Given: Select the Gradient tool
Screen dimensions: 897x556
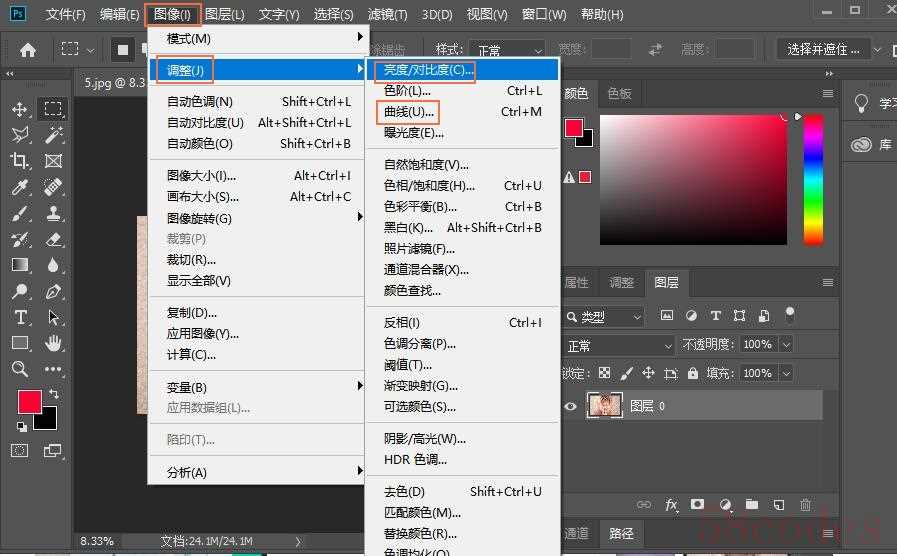Looking at the screenshot, I should click(20, 265).
